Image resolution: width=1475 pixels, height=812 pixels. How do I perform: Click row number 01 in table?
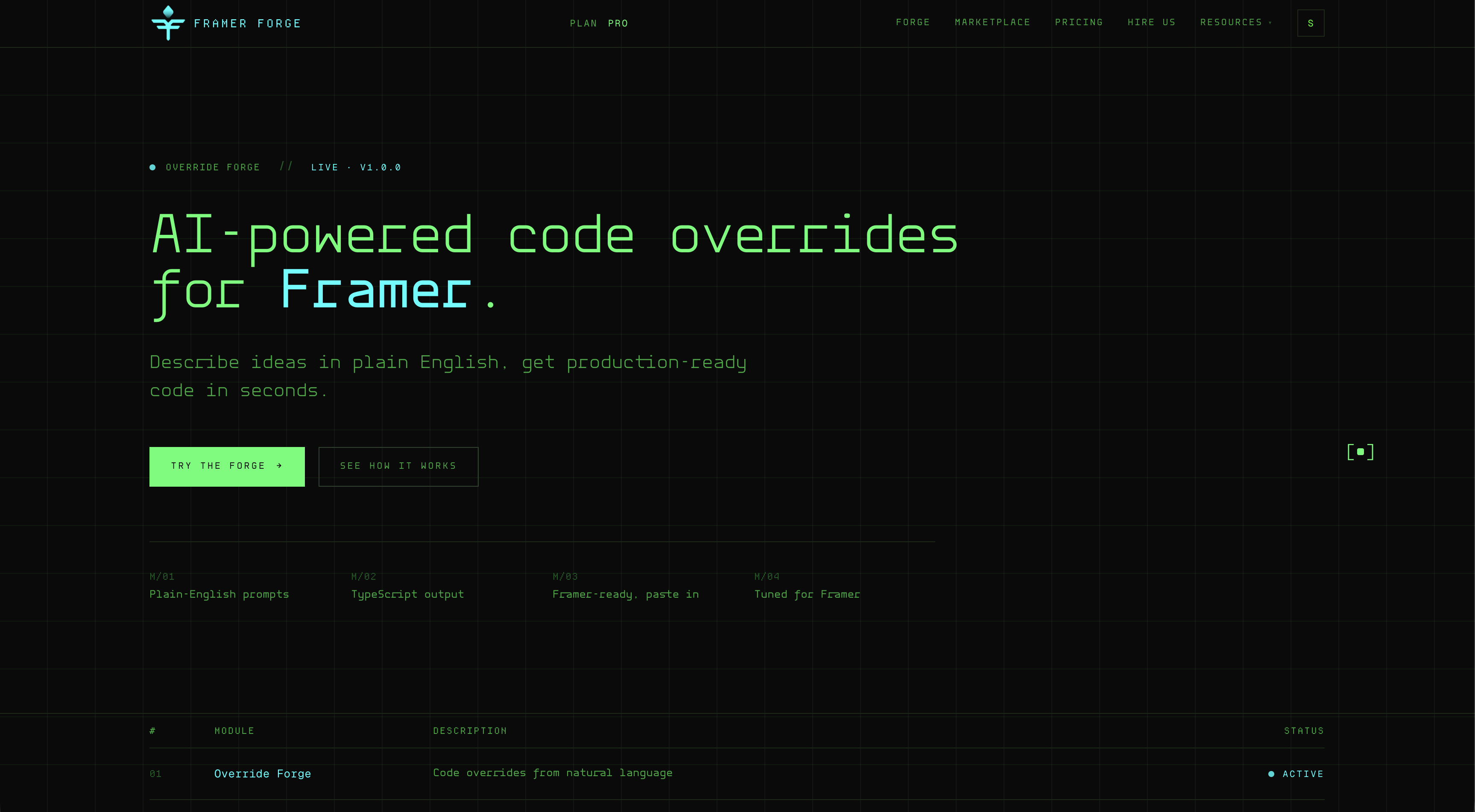tap(155, 774)
